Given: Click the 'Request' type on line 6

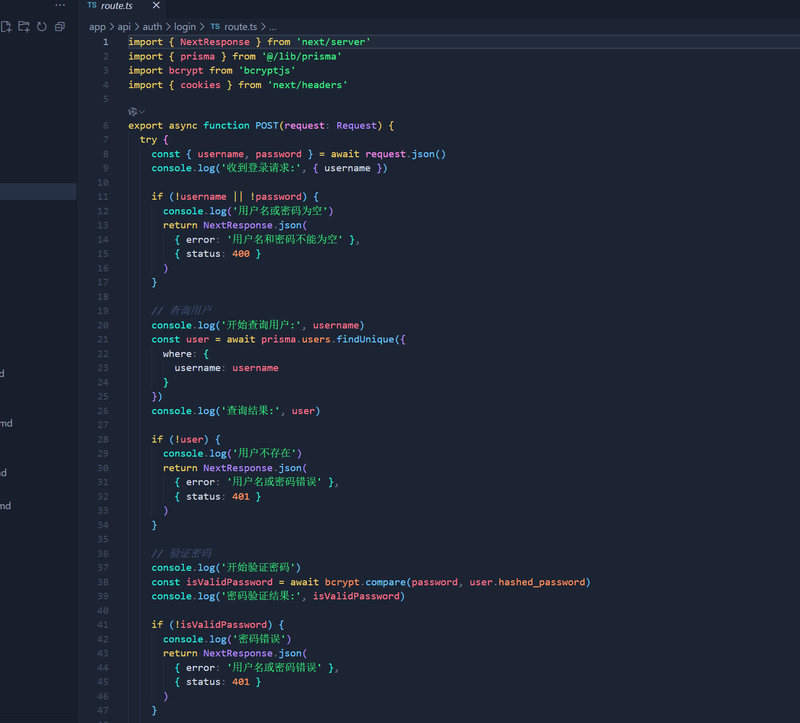Looking at the screenshot, I should point(356,126).
